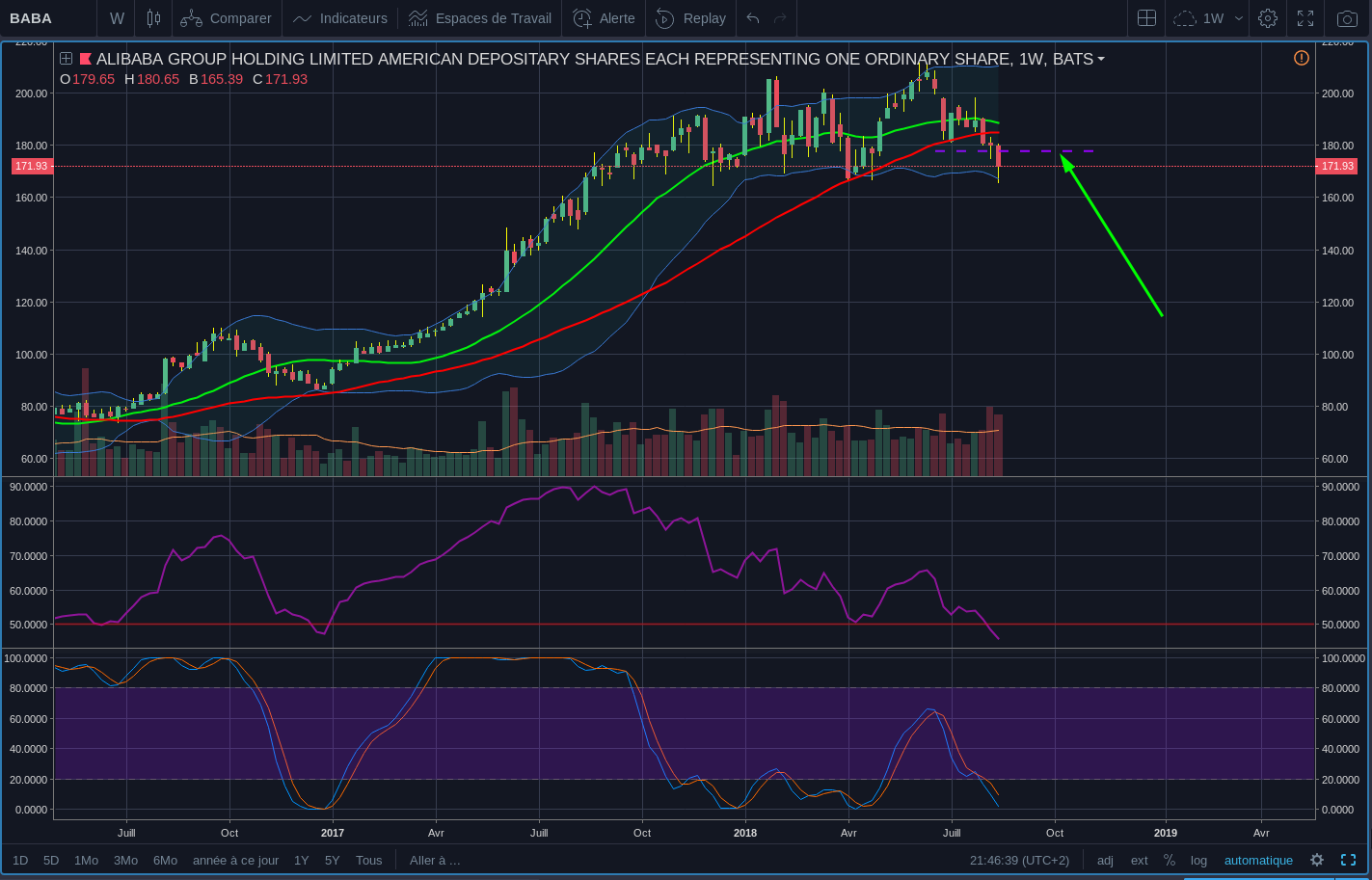This screenshot has height=880, width=1372.
Task: Click the BABA symbol search field
Action: (48, 18)
